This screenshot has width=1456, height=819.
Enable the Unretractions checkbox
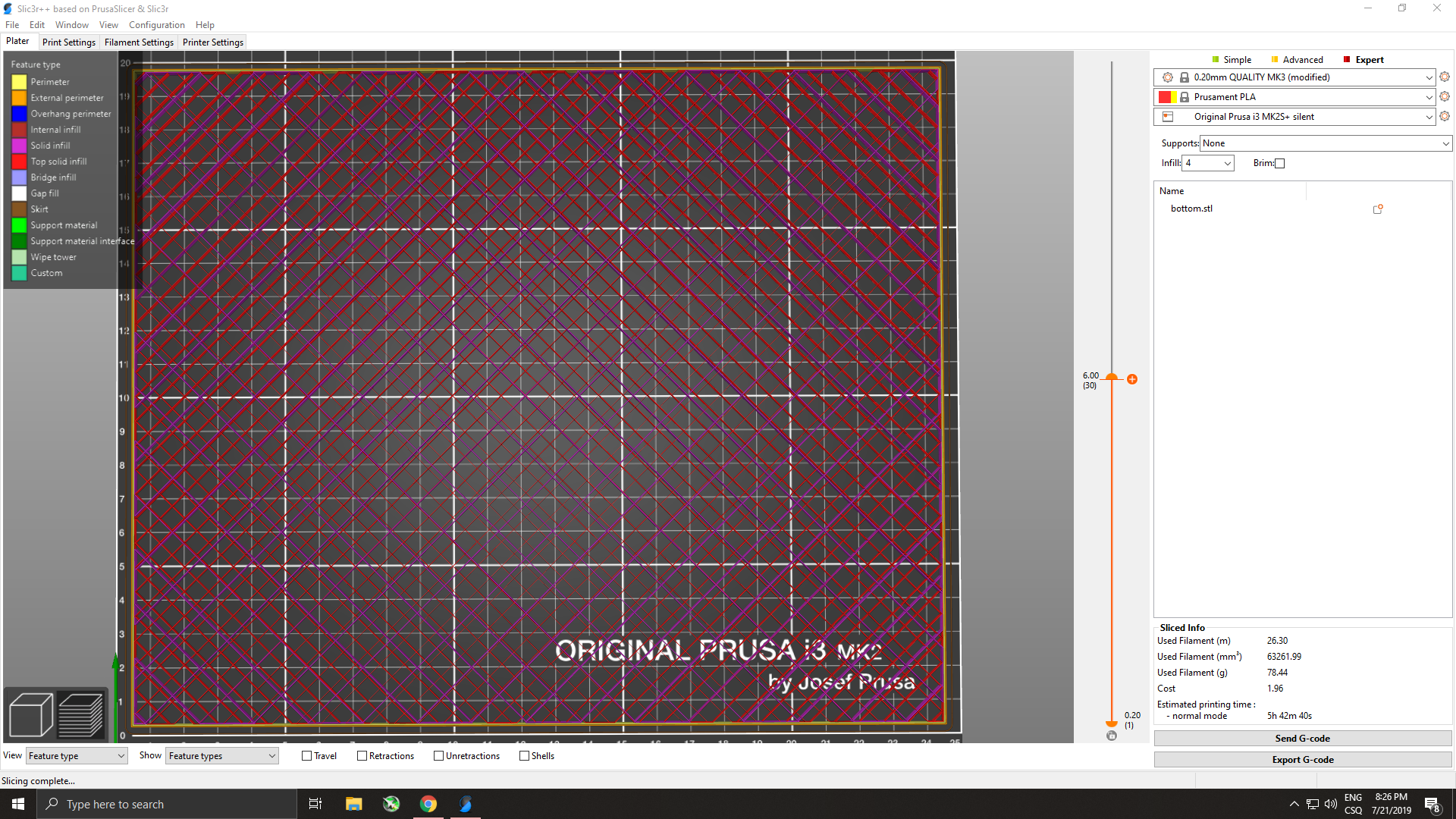pyautogui.click(x=439, y=756)
